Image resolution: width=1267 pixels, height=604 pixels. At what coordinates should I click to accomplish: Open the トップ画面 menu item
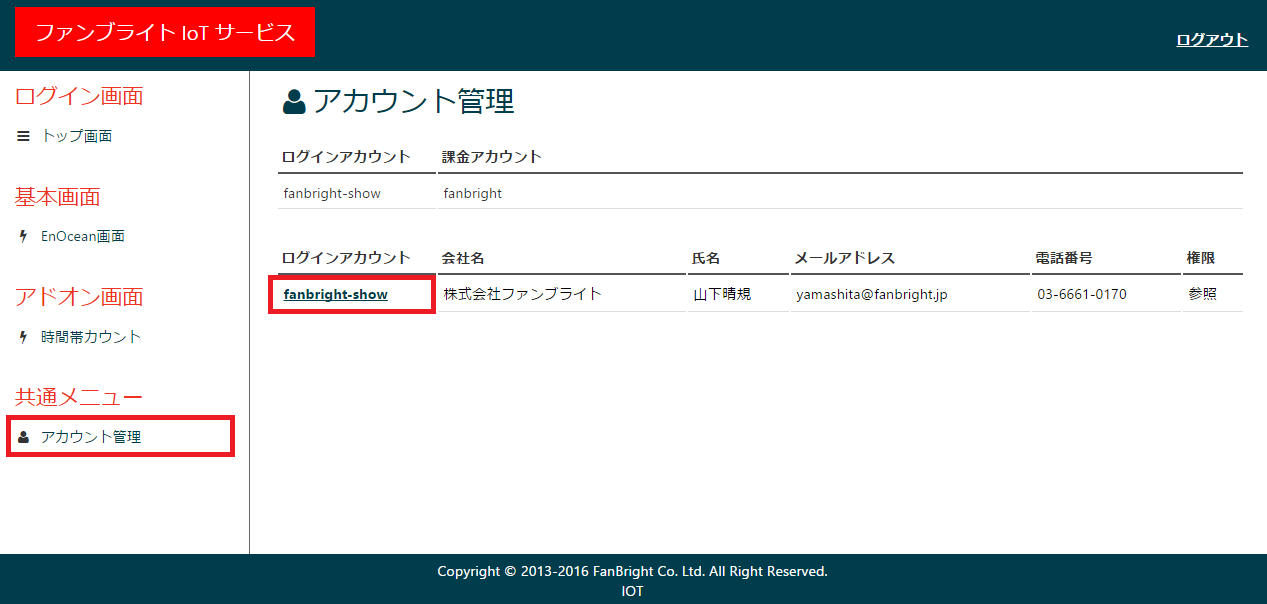pos(76,136)
